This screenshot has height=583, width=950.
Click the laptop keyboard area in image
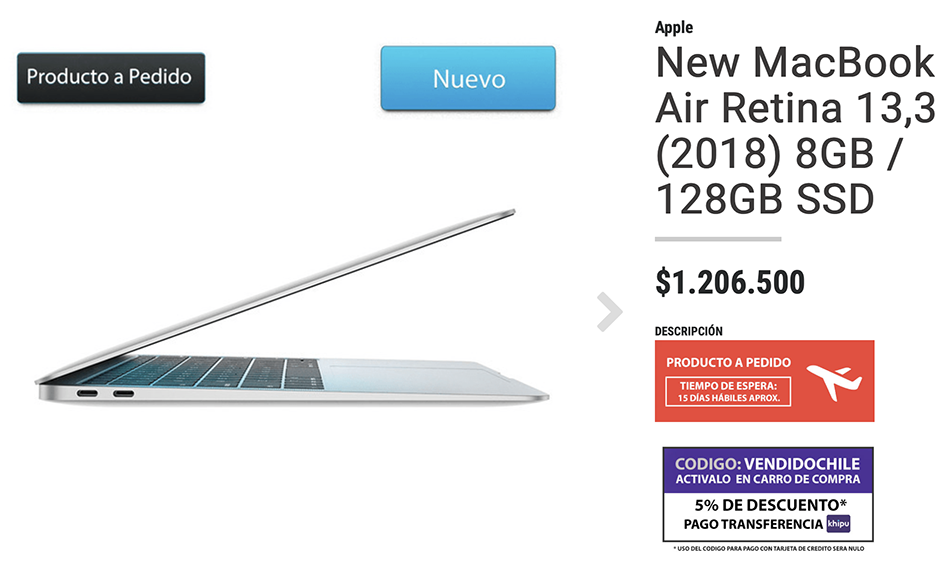pos(200,372)
